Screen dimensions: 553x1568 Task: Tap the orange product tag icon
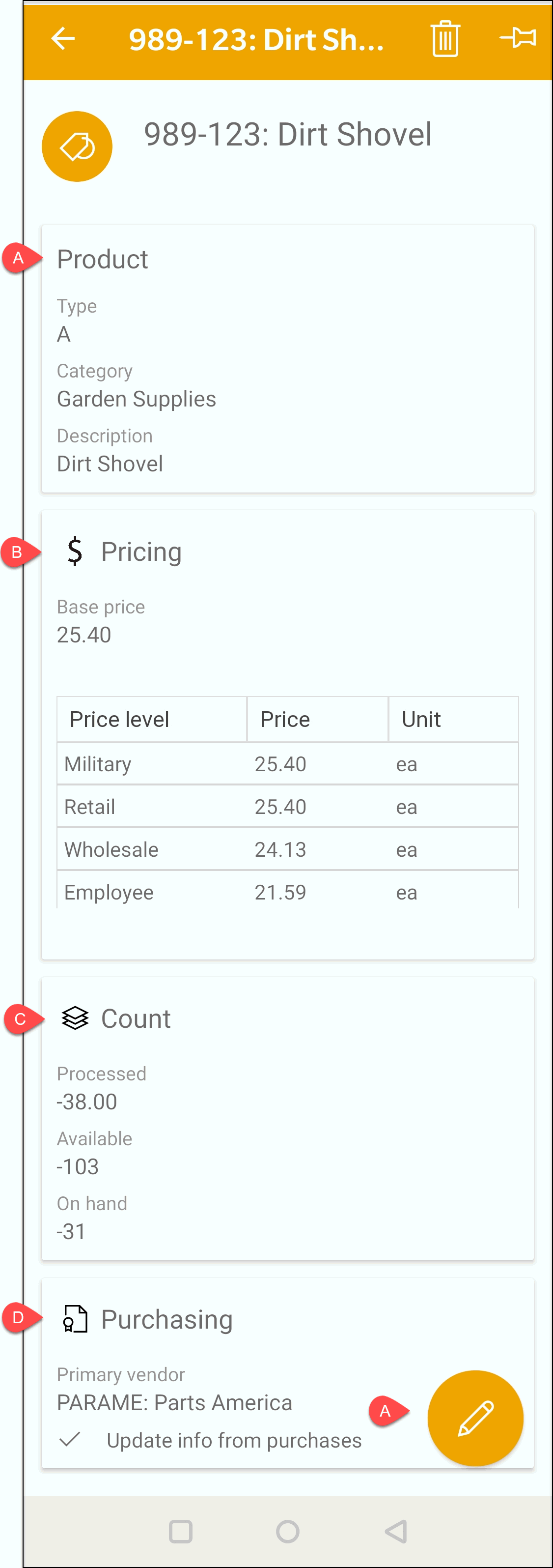pos(77,146)
